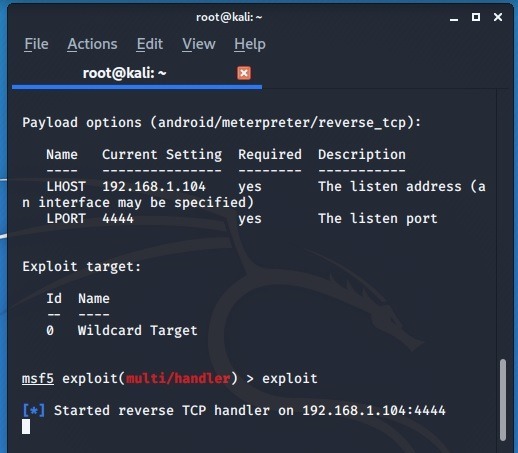Click the LHOST value 192.168.1.104
Image resolution: width=518 pixels, height=453 pixels.
(154, 186)
